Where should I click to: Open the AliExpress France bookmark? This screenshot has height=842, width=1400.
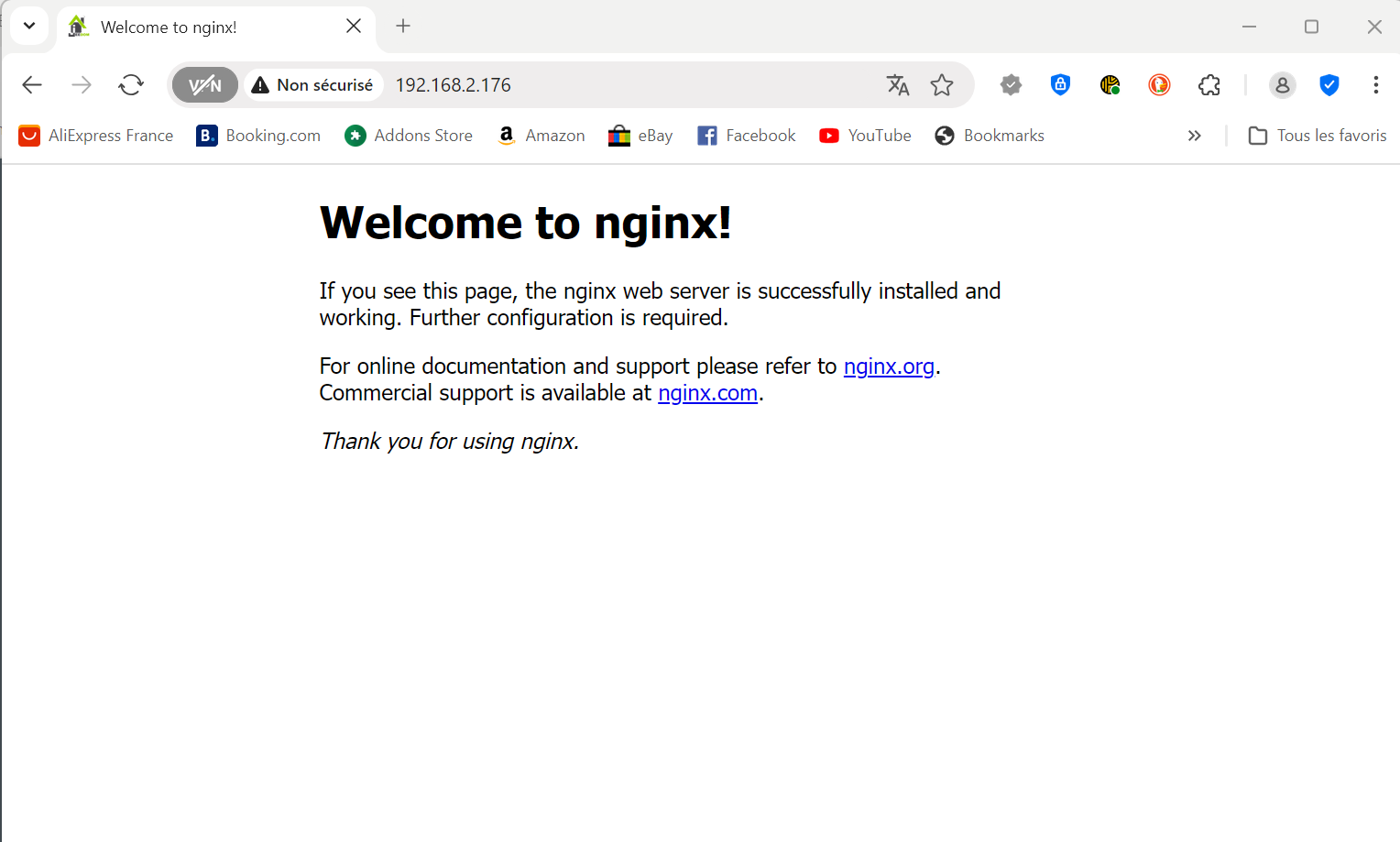(96, 136)
